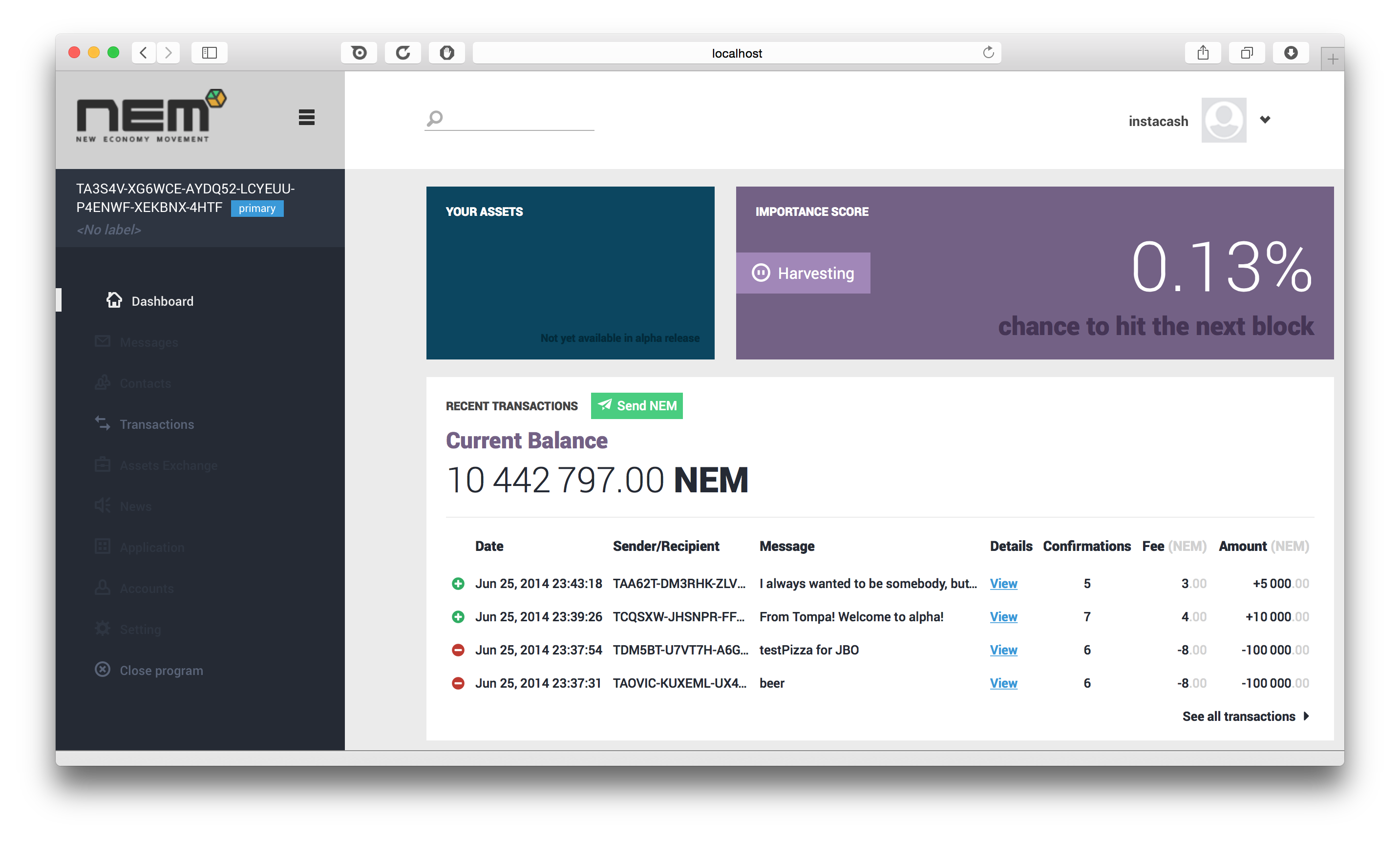Click the localhost address bar

736,53
